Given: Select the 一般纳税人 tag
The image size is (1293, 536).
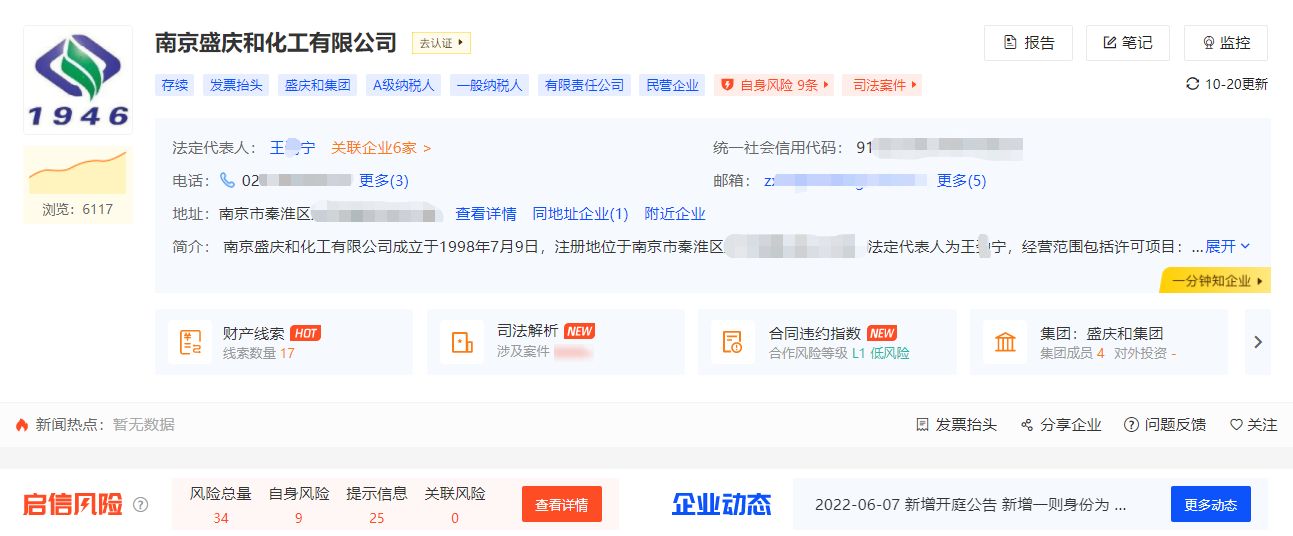Looking at the screenshot, I should pos(489,85).
